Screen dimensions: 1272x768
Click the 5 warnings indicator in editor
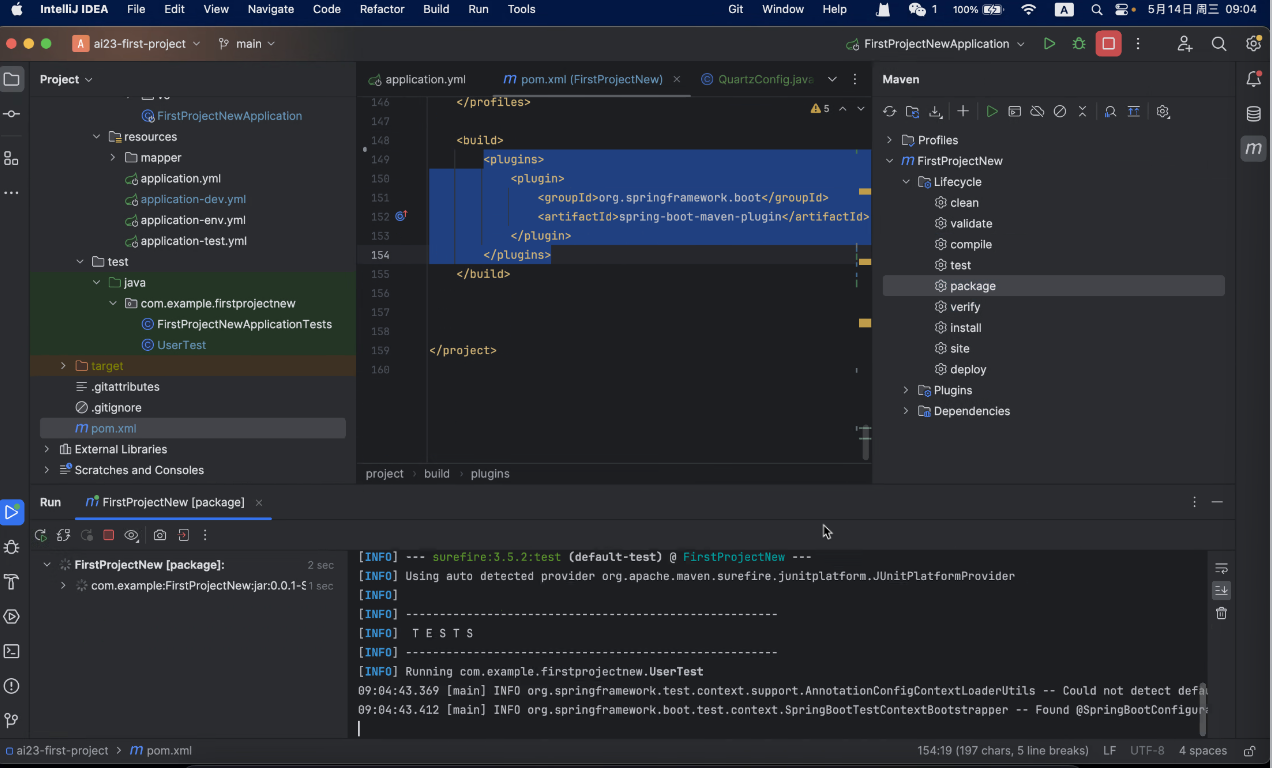[820, 108]
